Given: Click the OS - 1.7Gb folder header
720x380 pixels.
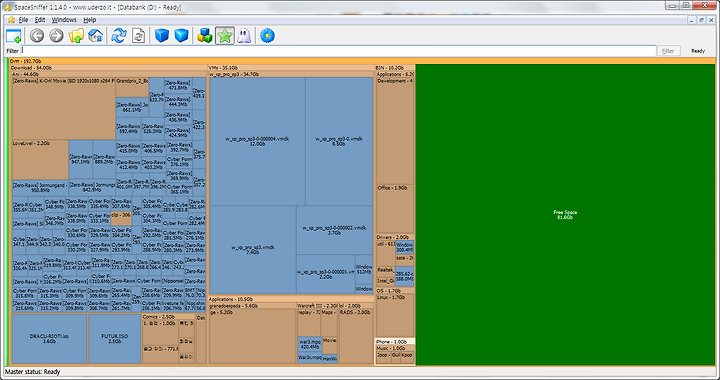Looking at the screenshot, I should (x=395, y=291).
